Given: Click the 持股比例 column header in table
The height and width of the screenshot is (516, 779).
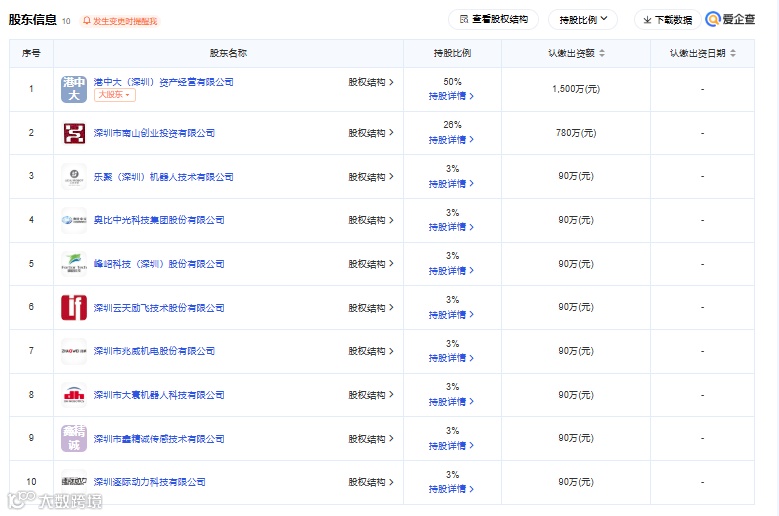Looking at the screenshot, I should click(452, 53).
